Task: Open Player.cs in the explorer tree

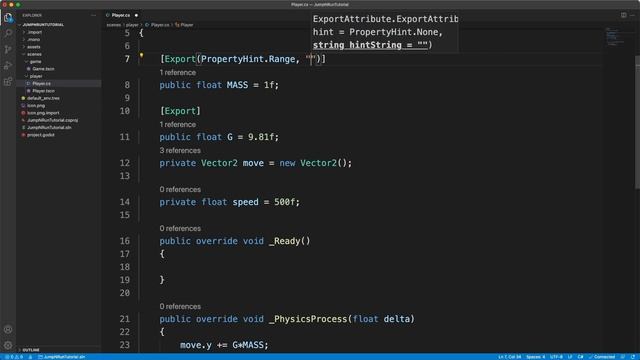Action: 42,84
